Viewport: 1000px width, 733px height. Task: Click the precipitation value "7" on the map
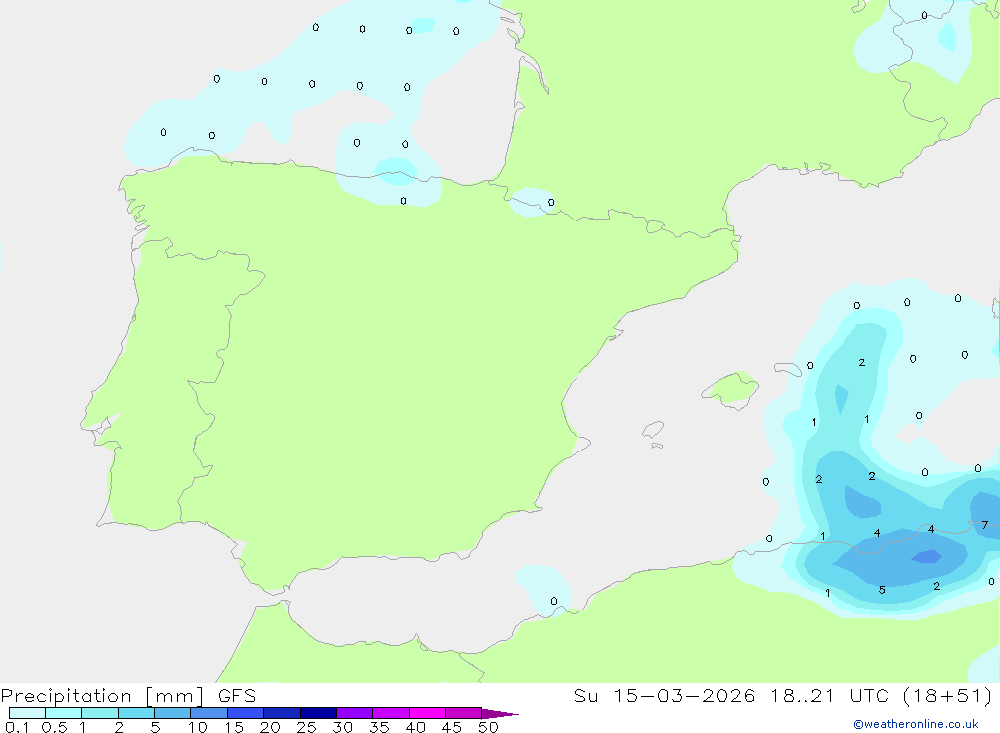[x=985, y=525]
